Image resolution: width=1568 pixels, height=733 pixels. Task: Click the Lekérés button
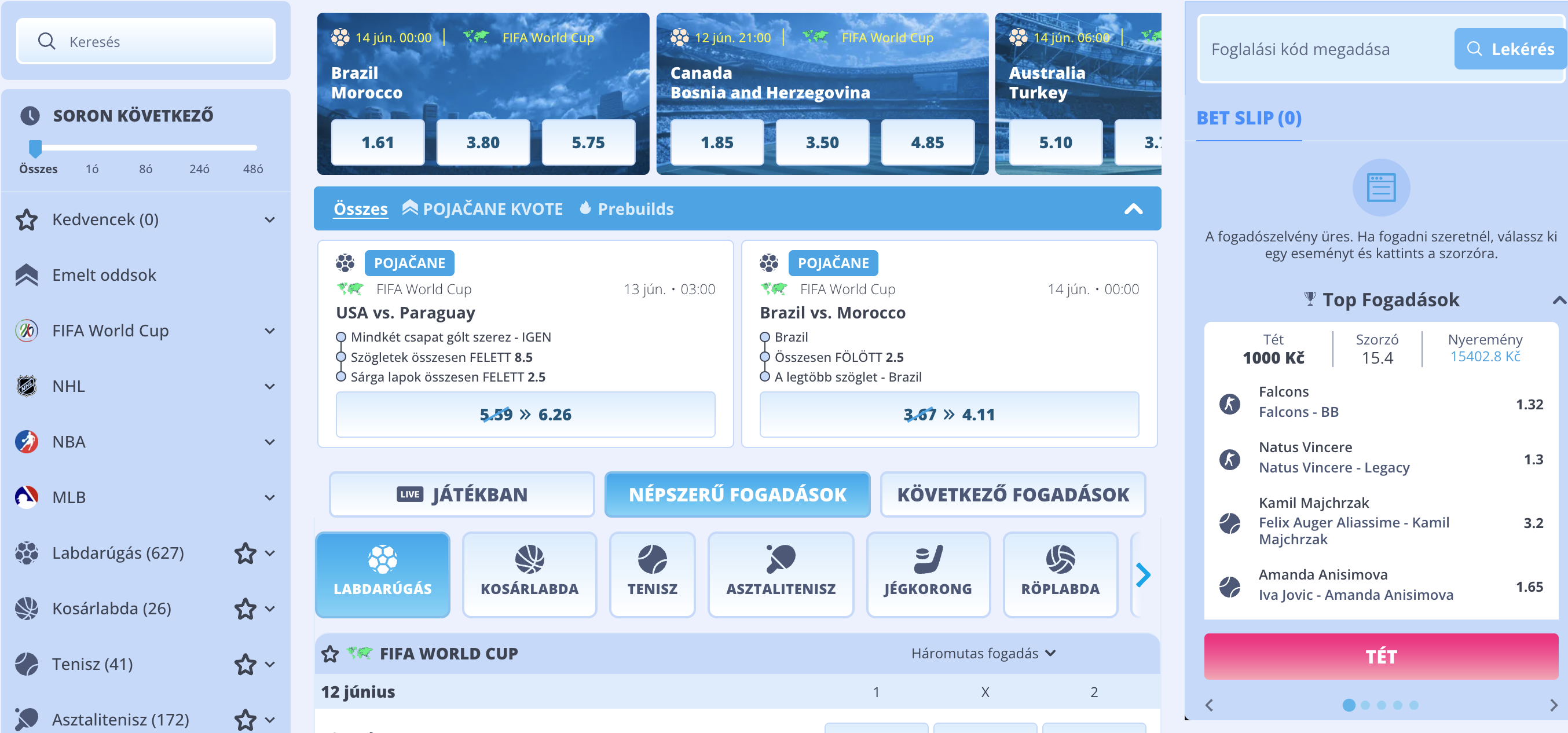[x=1511, y=49]
